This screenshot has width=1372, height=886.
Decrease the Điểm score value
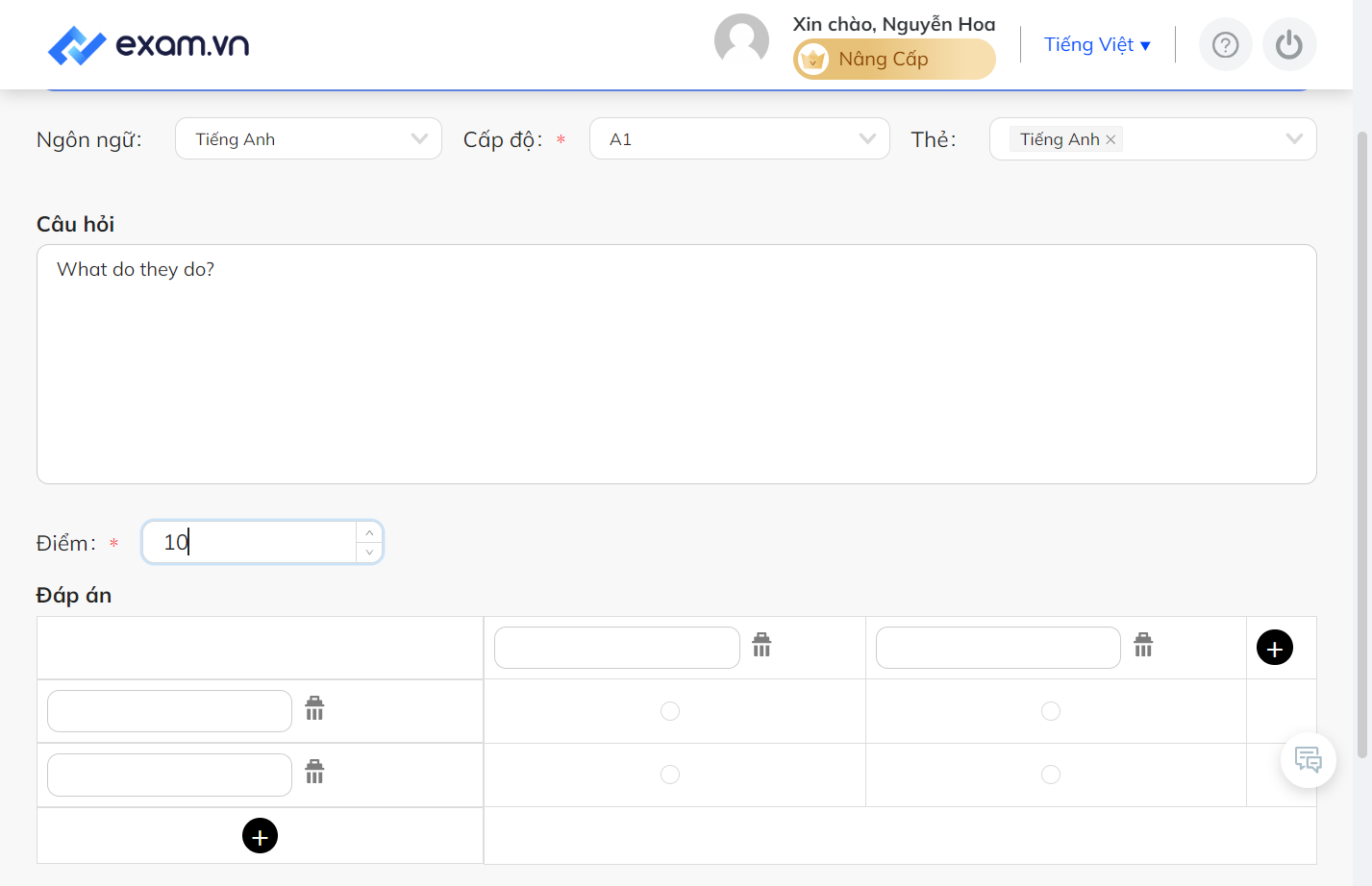point(369,553)
